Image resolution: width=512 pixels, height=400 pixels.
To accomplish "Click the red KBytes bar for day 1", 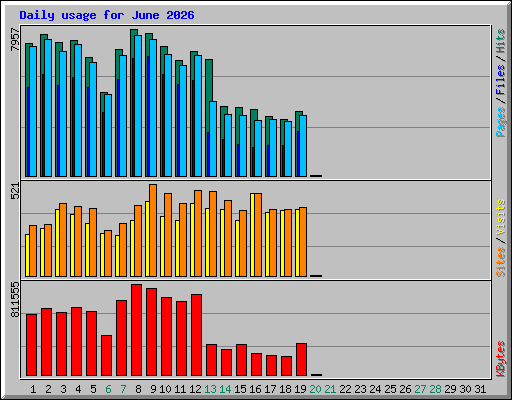I will click(x=32, y=345).
